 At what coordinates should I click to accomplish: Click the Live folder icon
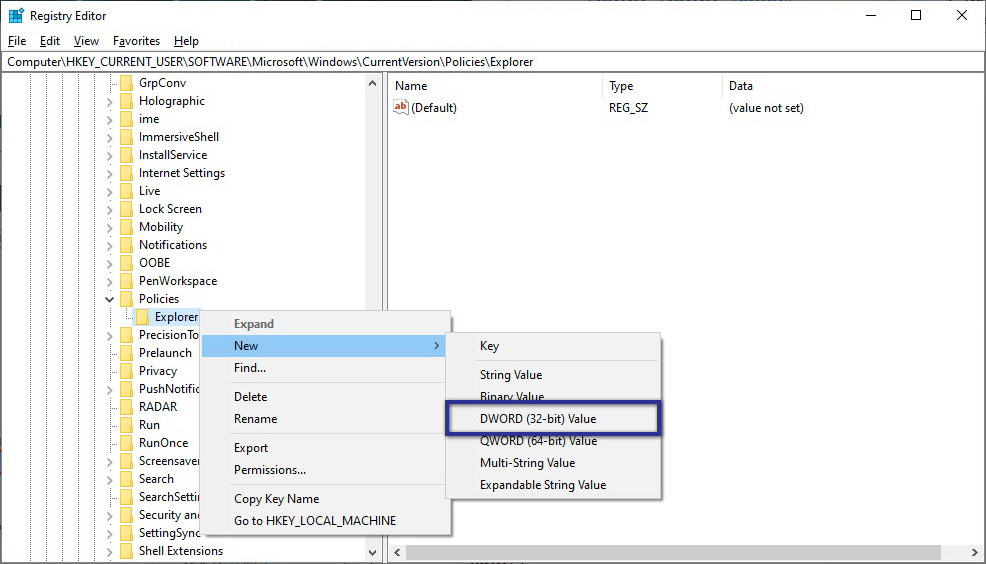(x=126, y=191)
